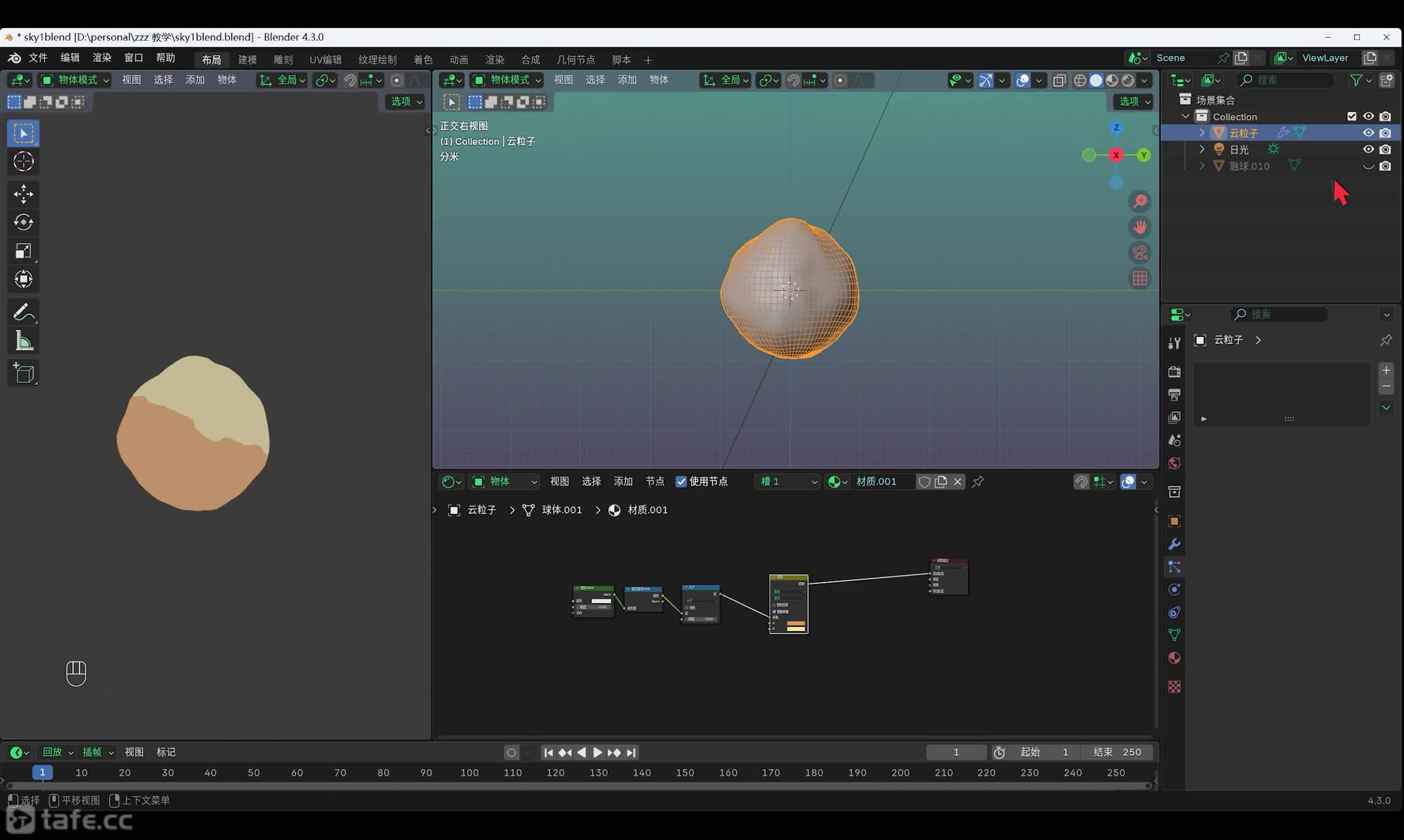1404x840 pixels.
Task: Click the Annotate pencil tool
Action: (x=23, y=312)
